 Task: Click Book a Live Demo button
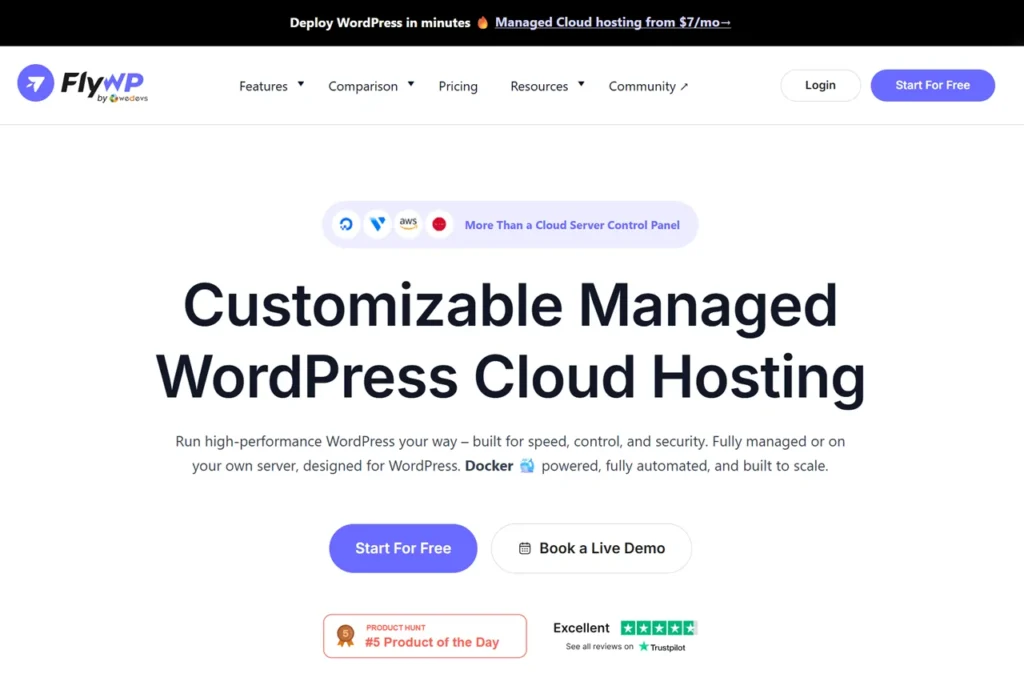pos(591,549)
